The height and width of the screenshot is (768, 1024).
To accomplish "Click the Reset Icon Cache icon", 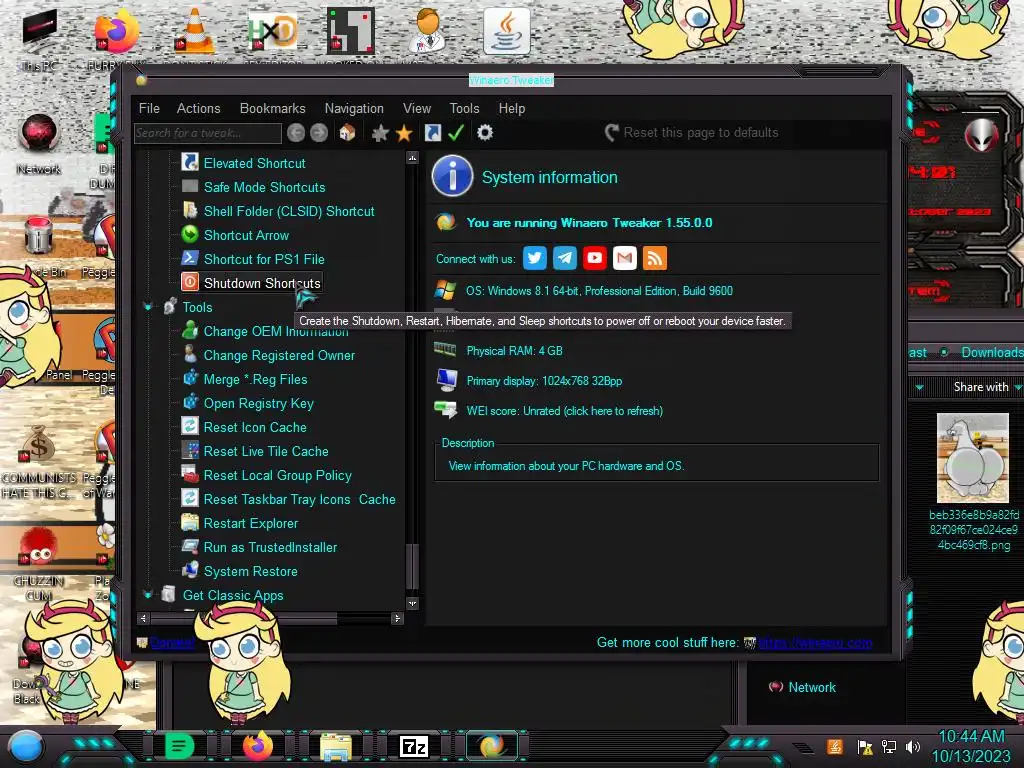I will 189,426.
